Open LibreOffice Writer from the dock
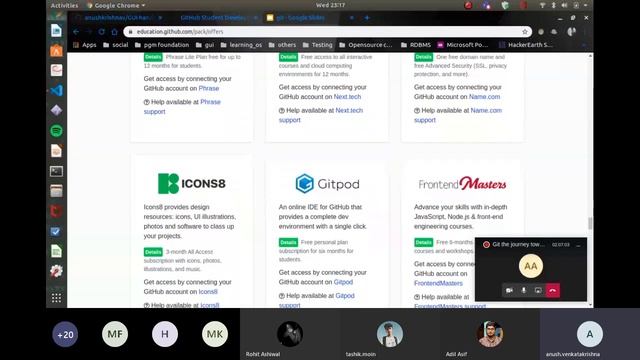This screenshot has width=640, height=360. (56, 31)
